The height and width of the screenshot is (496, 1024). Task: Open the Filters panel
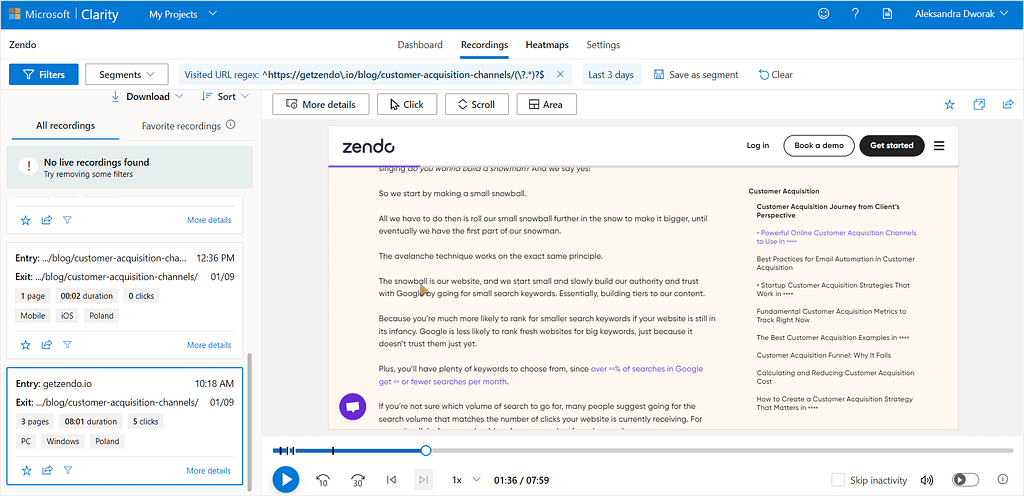click(x=44, y=74)
